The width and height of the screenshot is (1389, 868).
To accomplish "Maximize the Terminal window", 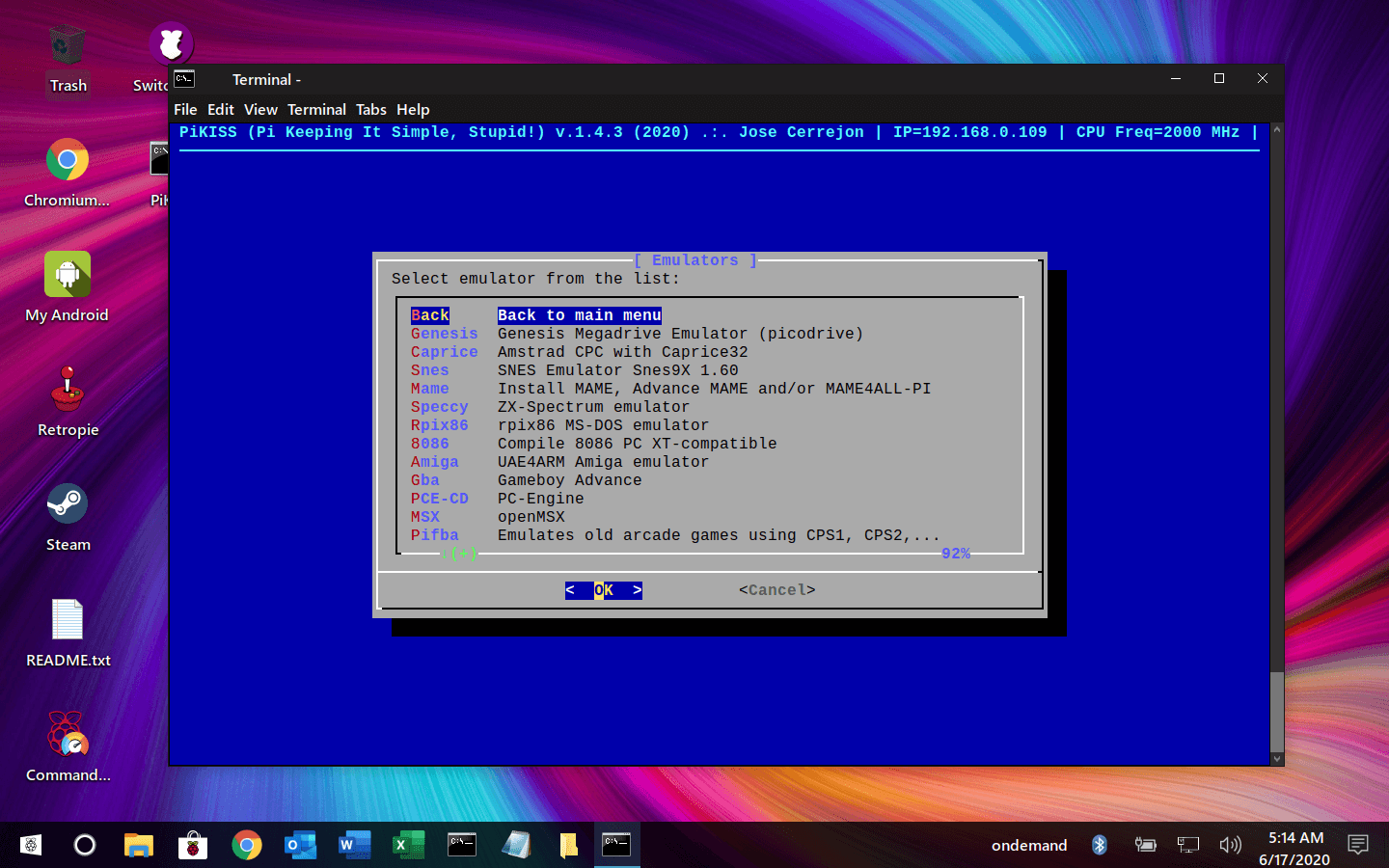I will coord(1219,79).
